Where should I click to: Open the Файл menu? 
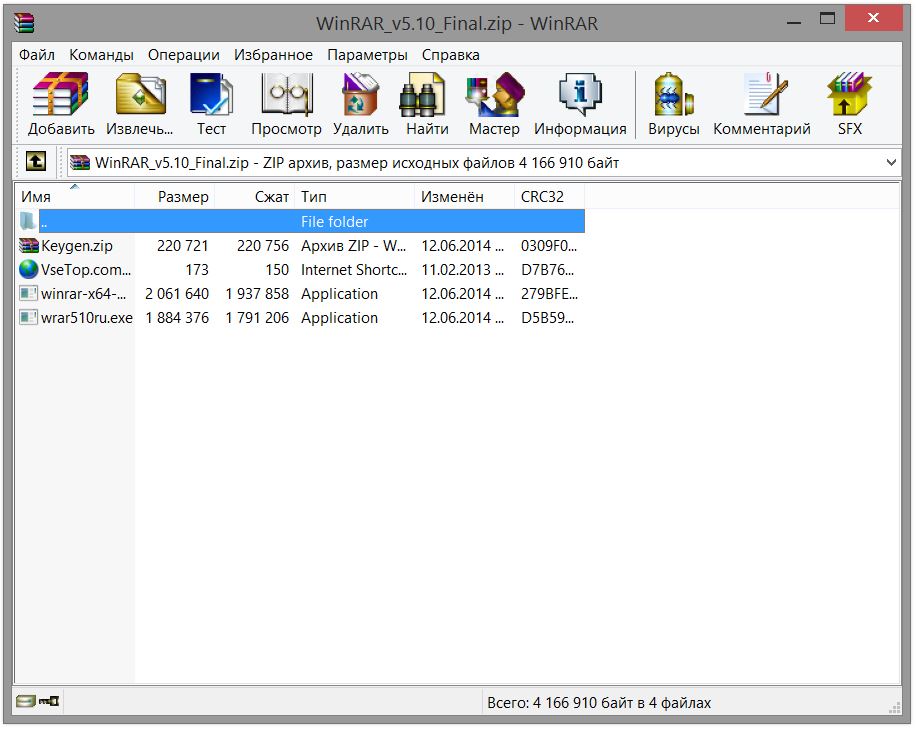37,55
